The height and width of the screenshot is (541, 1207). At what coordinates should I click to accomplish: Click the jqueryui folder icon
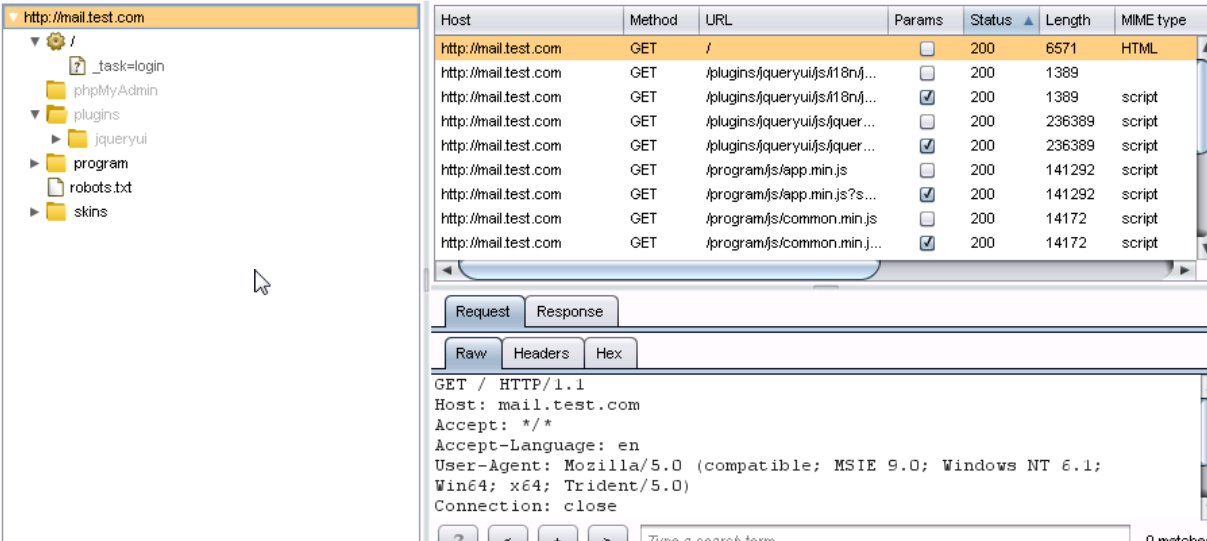(77, 139)
